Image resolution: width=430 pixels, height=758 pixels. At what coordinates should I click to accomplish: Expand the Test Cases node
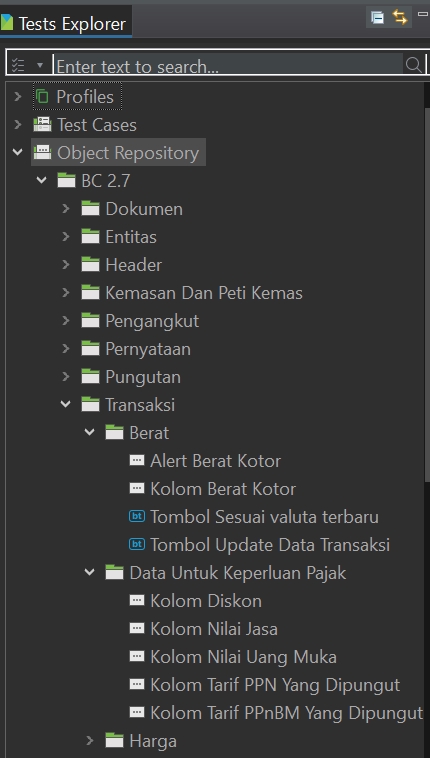pos(18,125)
